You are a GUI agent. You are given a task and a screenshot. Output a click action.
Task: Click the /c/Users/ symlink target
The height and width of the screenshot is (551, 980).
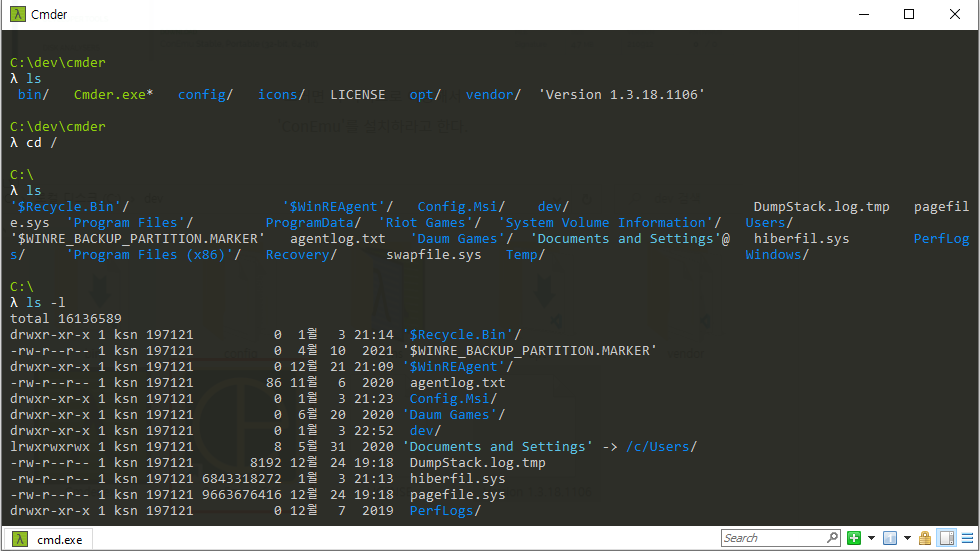coord(661,447)
